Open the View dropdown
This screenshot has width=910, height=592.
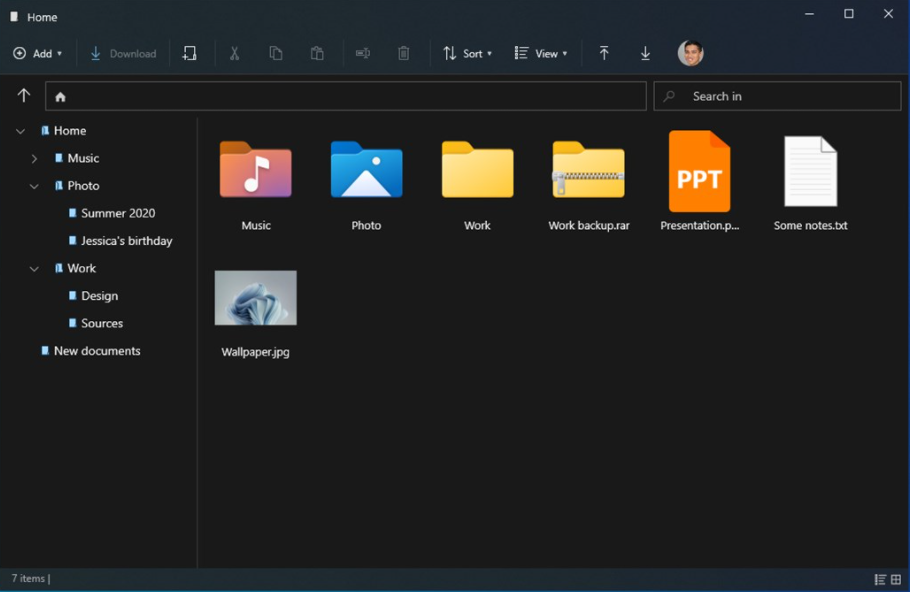point(541,53)
